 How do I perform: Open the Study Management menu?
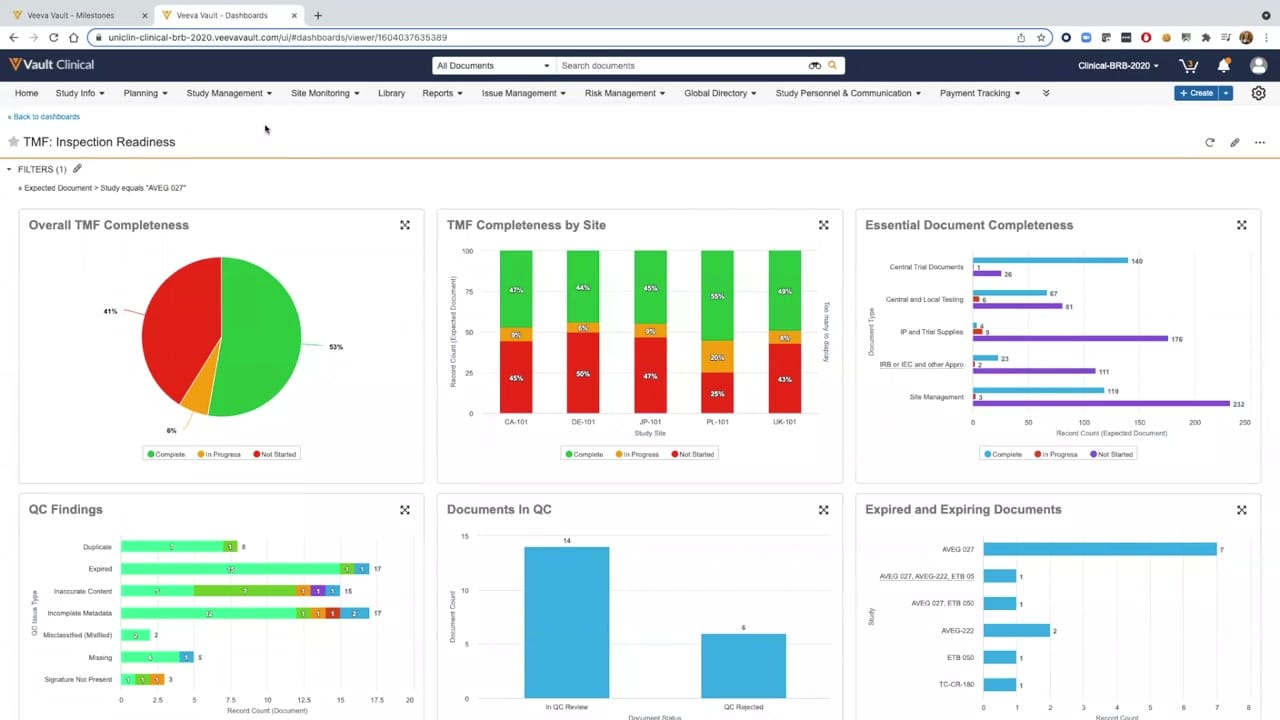(x=229, y=93)
